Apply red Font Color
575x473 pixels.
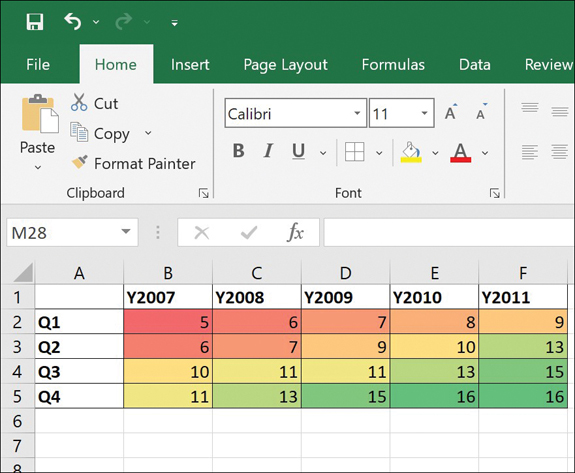click(461, 152)
